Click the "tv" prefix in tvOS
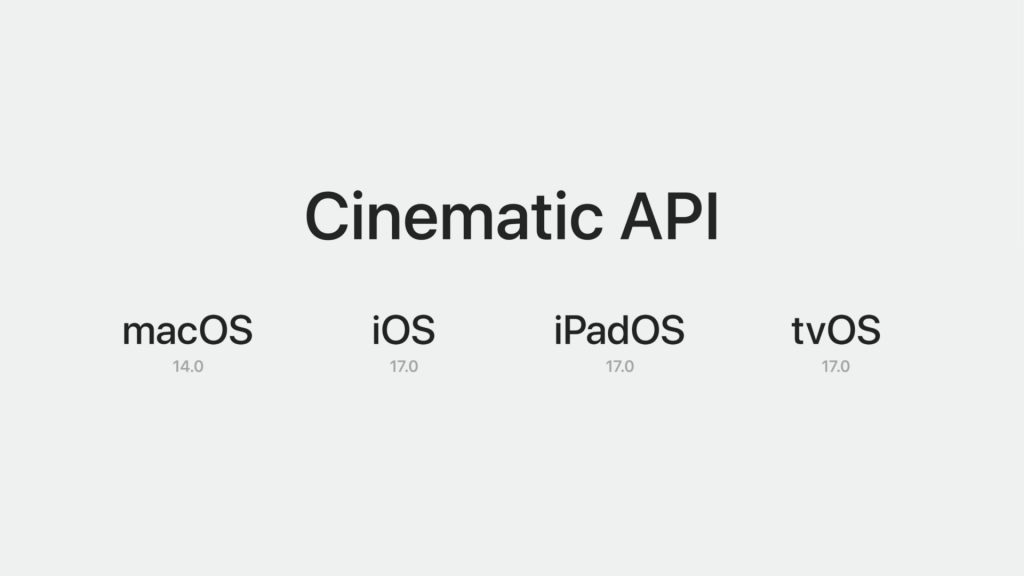1024x576 pixels. click(808, 332)
